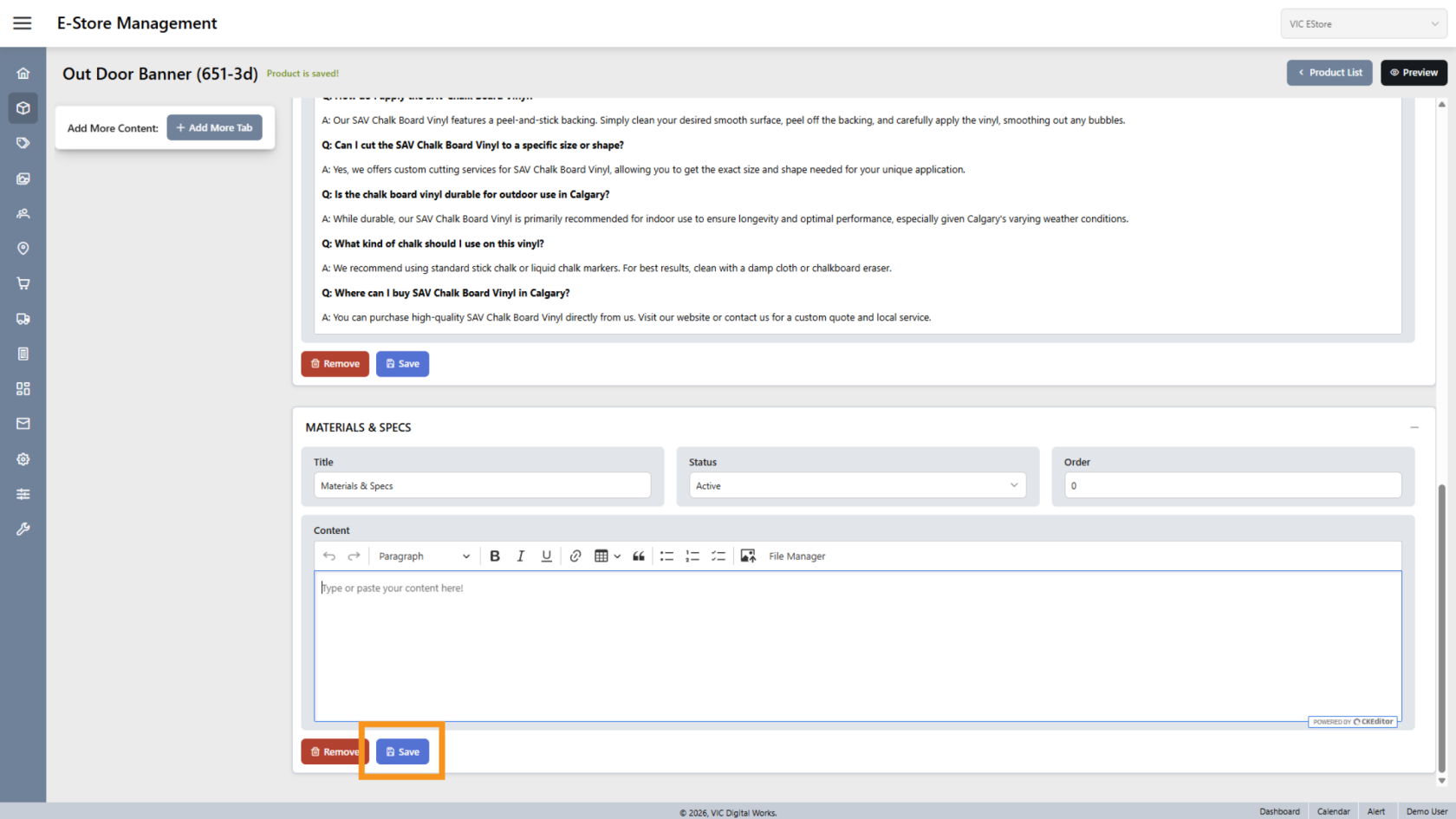The image size is (1456, 819).
Task: Open the Status dropdown showing Active
Action: pyautogui.click(x=857, y=486)
